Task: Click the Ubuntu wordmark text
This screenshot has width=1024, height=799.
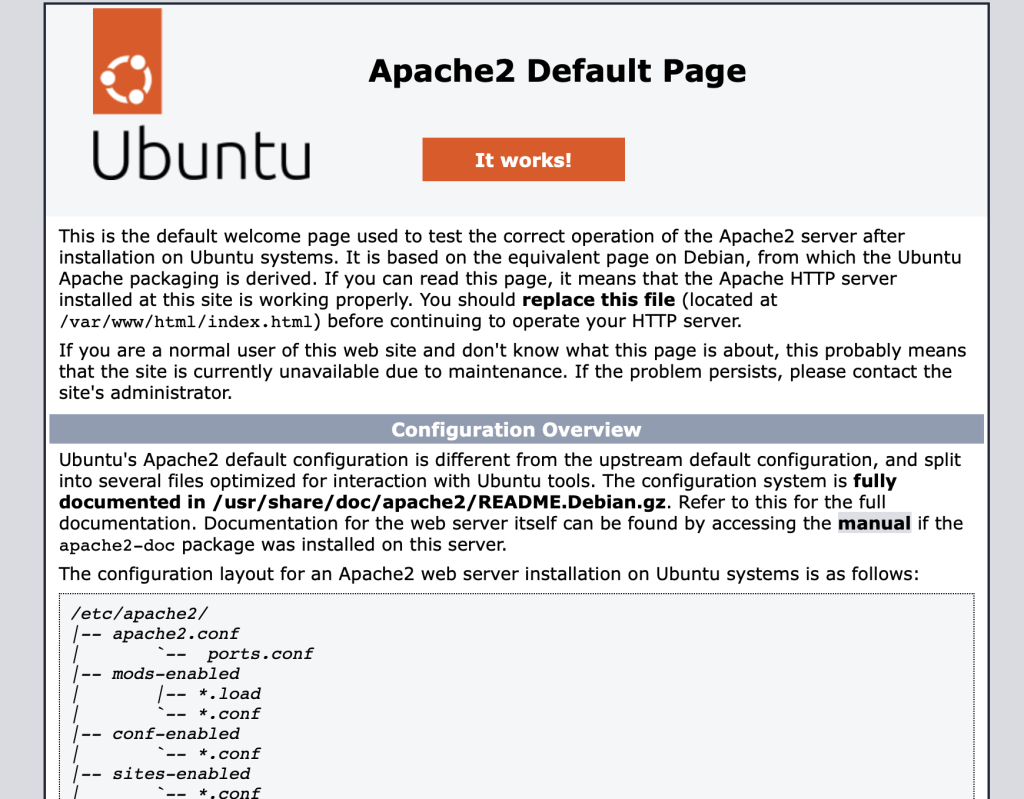Action: click(201, 155)
